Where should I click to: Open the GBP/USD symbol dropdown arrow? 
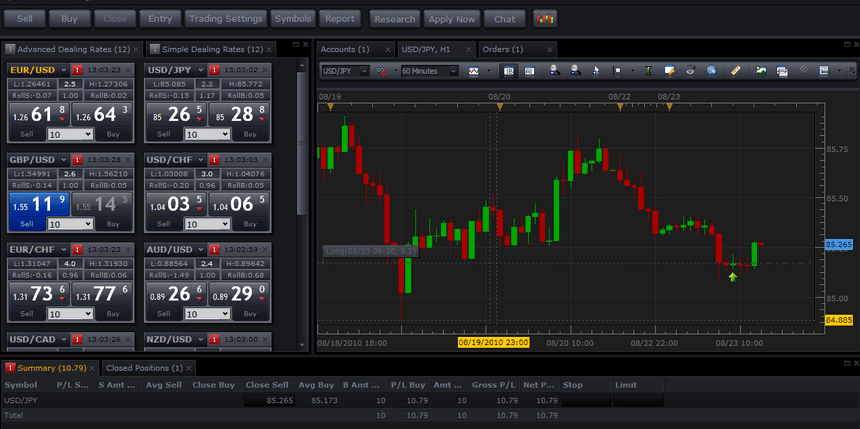(64, 160)
